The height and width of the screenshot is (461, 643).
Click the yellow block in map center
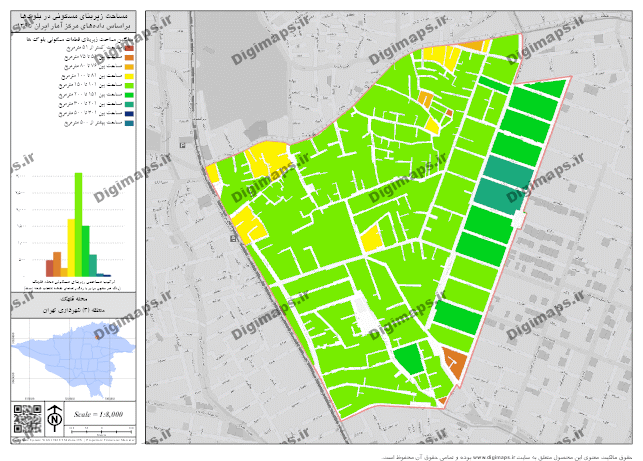[x=371, y=238]
